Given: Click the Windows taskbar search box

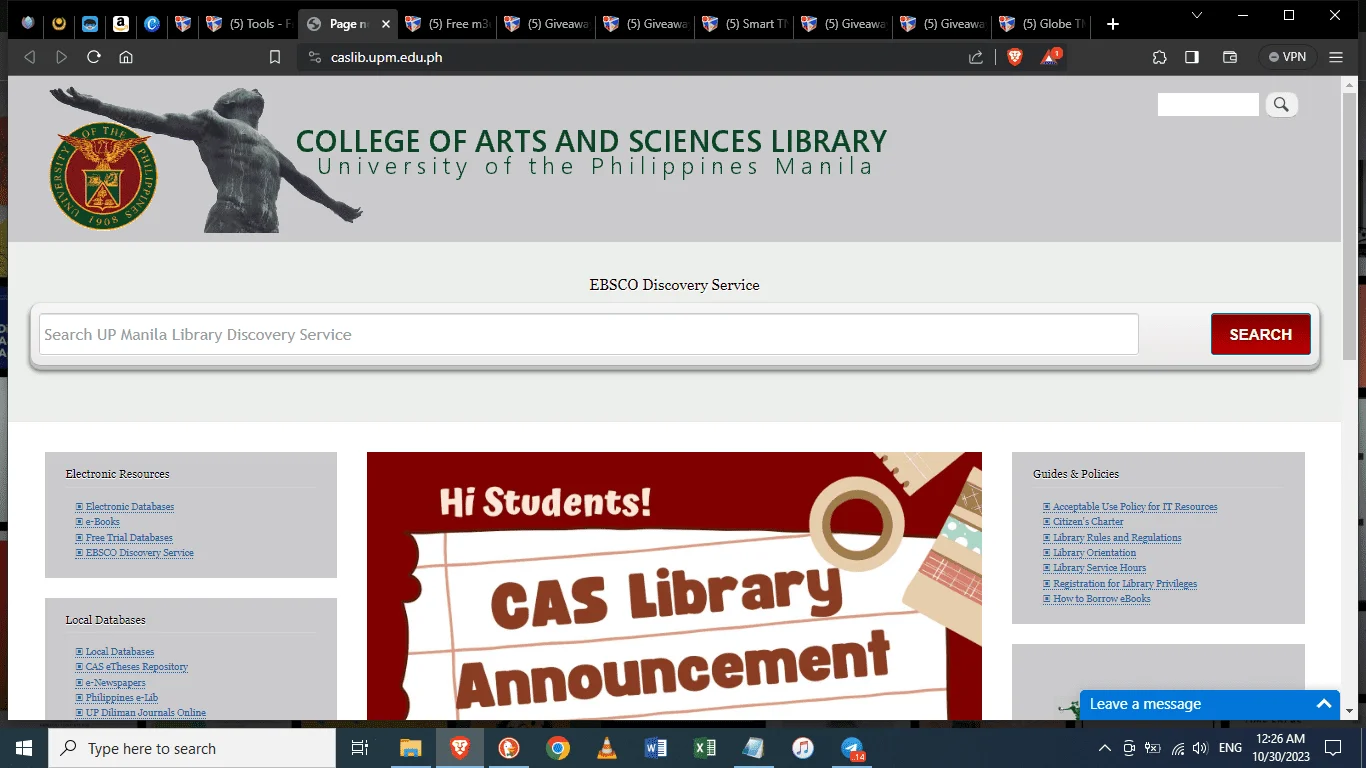Looking at the screenshot, I should point(192,748).
